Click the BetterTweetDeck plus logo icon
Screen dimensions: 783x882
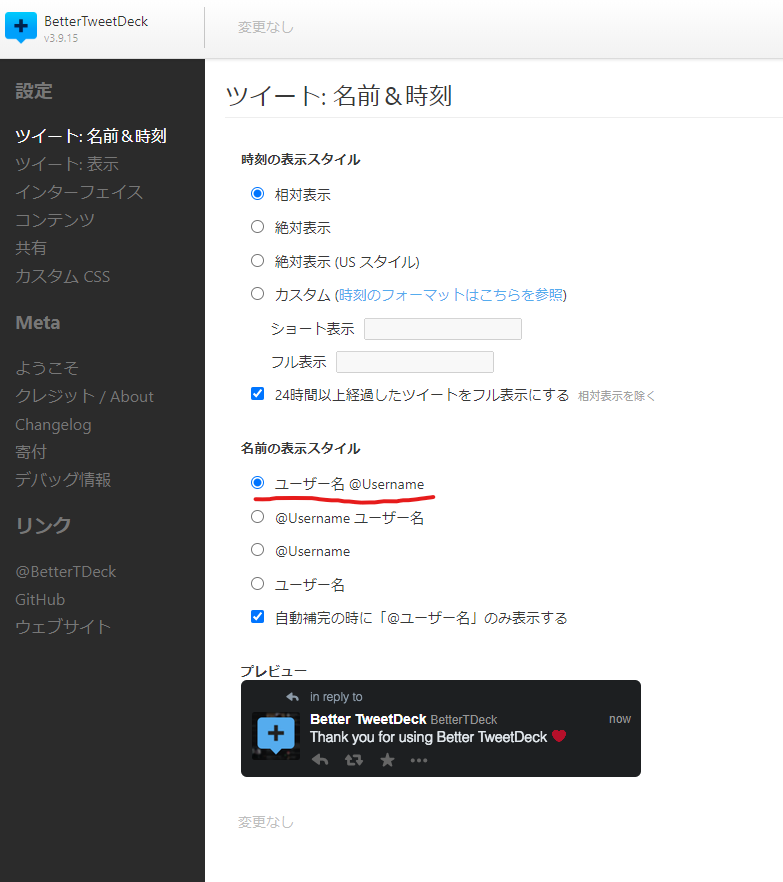21,26
